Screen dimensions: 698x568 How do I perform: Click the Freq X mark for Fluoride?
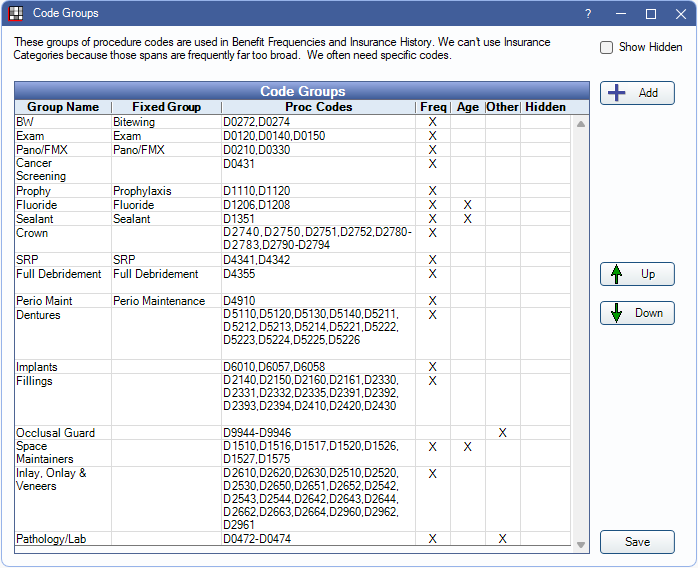tap(433, 205)
